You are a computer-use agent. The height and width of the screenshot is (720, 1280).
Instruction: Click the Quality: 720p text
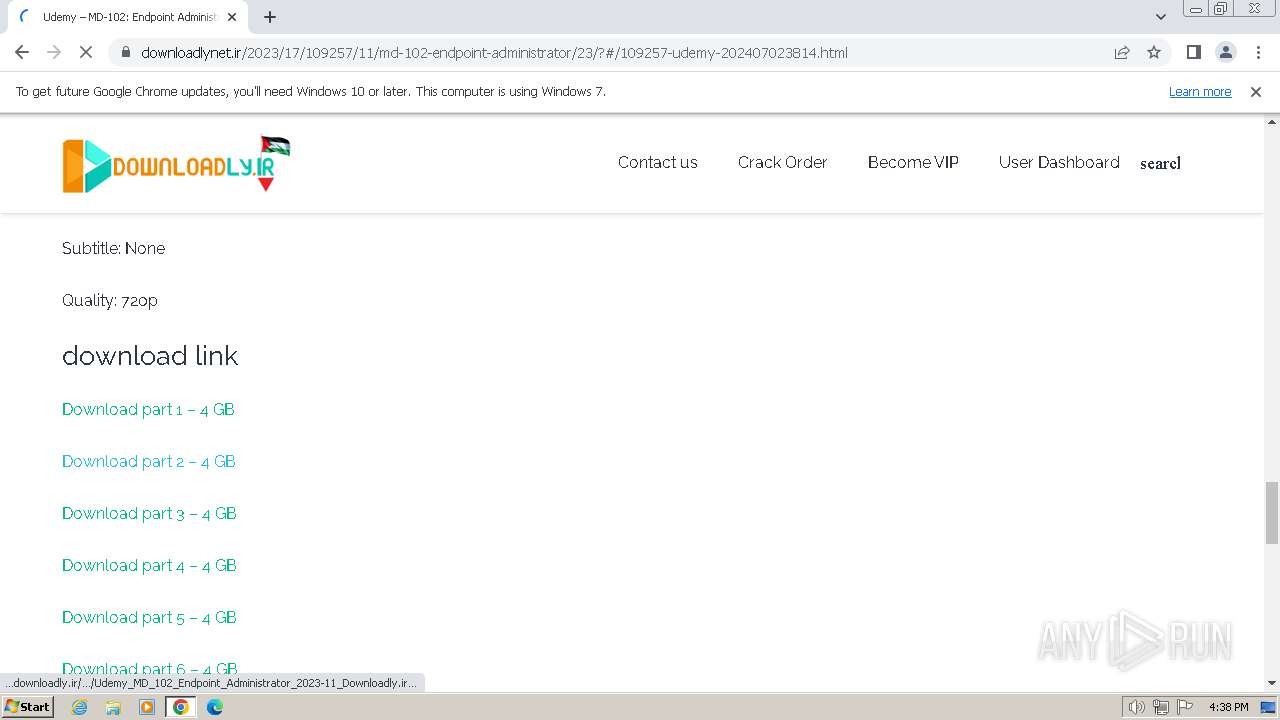point(110,300)
